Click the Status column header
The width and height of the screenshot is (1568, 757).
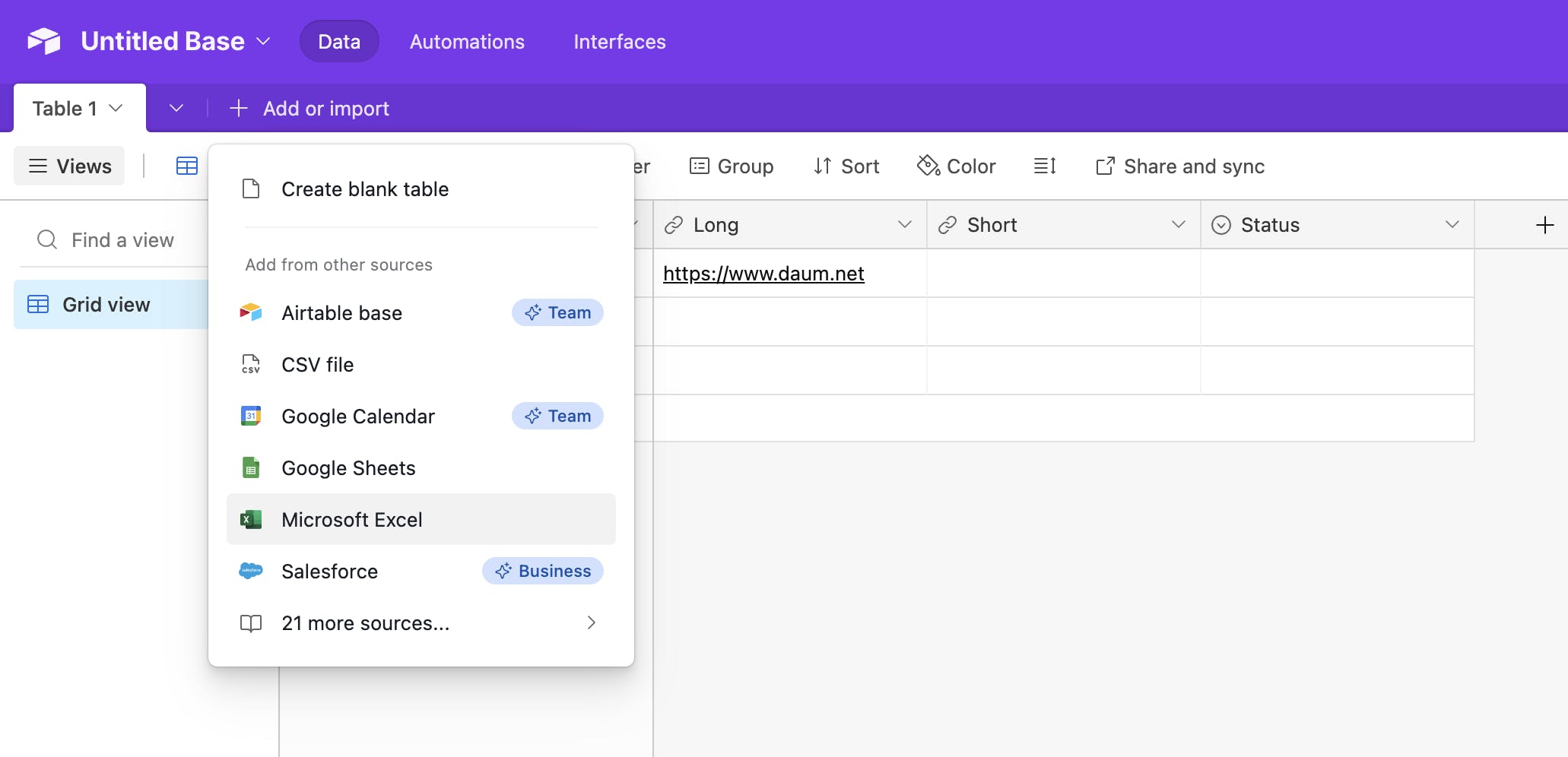pos(1338,225)
